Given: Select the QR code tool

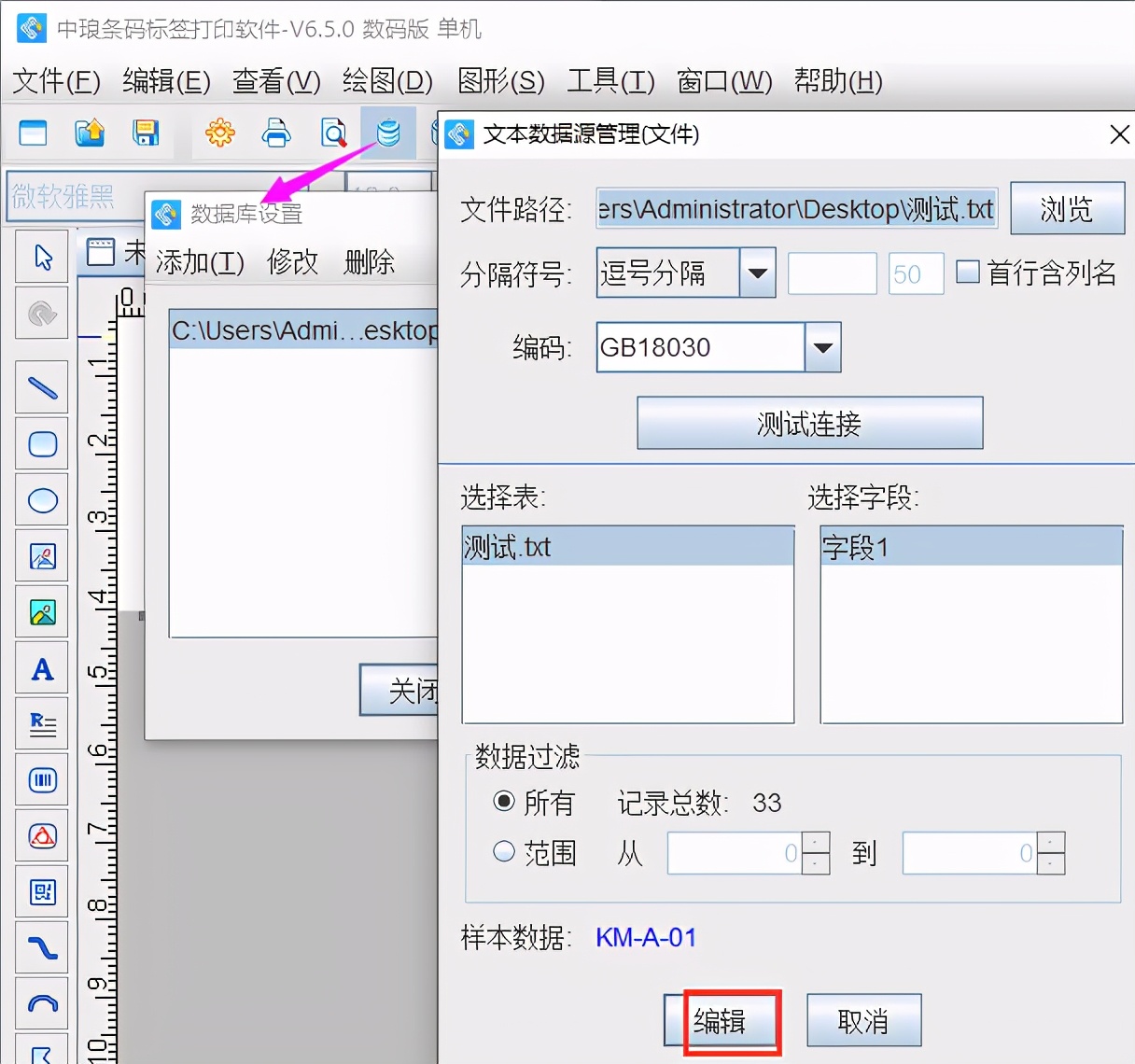Looking at the screenshot, I should 42,892.
